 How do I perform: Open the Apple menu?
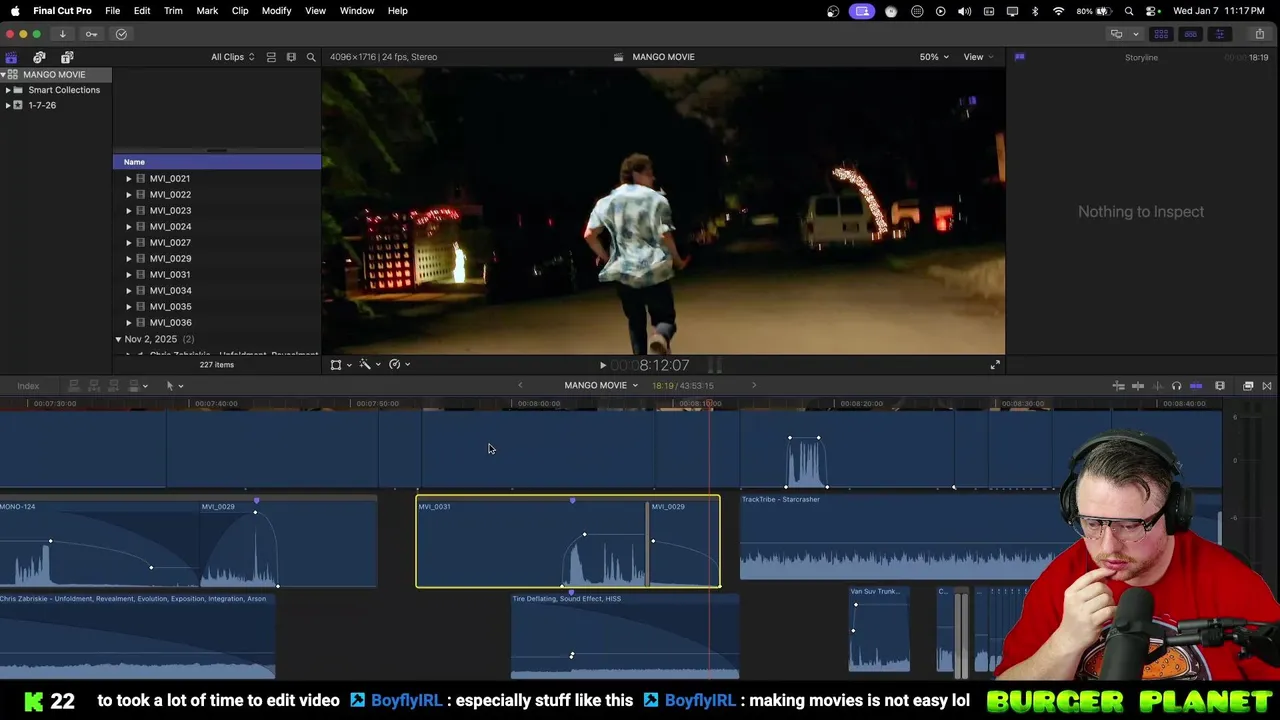[15, 11]
